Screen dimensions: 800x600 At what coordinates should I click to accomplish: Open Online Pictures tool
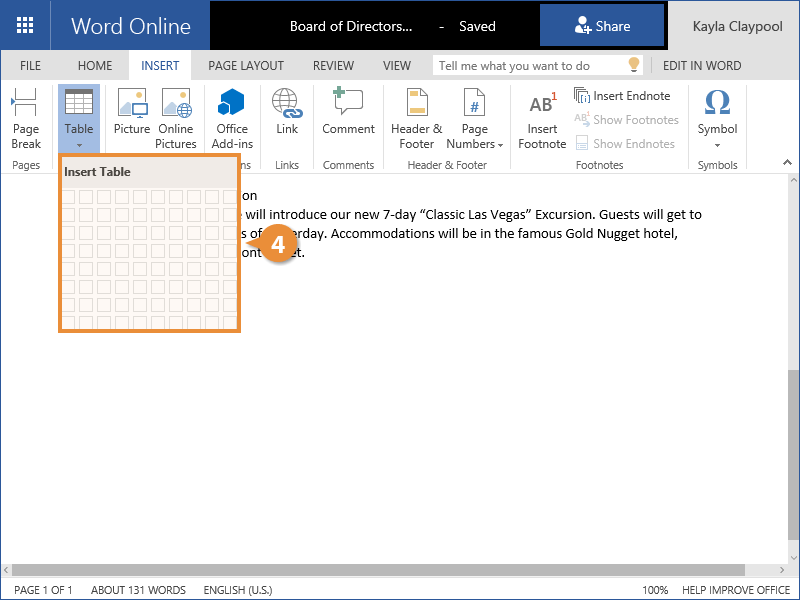click(176, 117)
